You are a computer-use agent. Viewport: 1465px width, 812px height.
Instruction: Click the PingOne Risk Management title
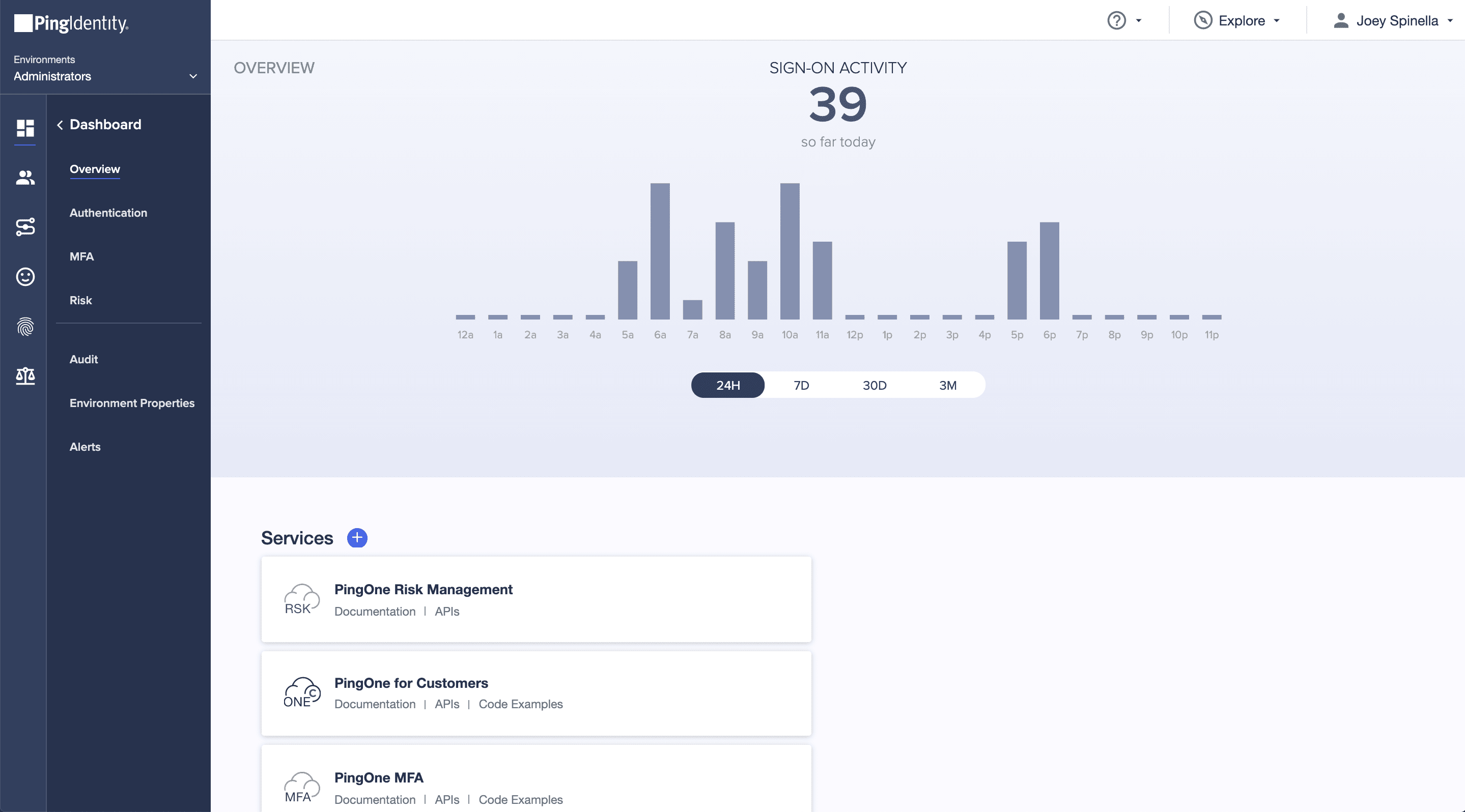coord(423,589)
